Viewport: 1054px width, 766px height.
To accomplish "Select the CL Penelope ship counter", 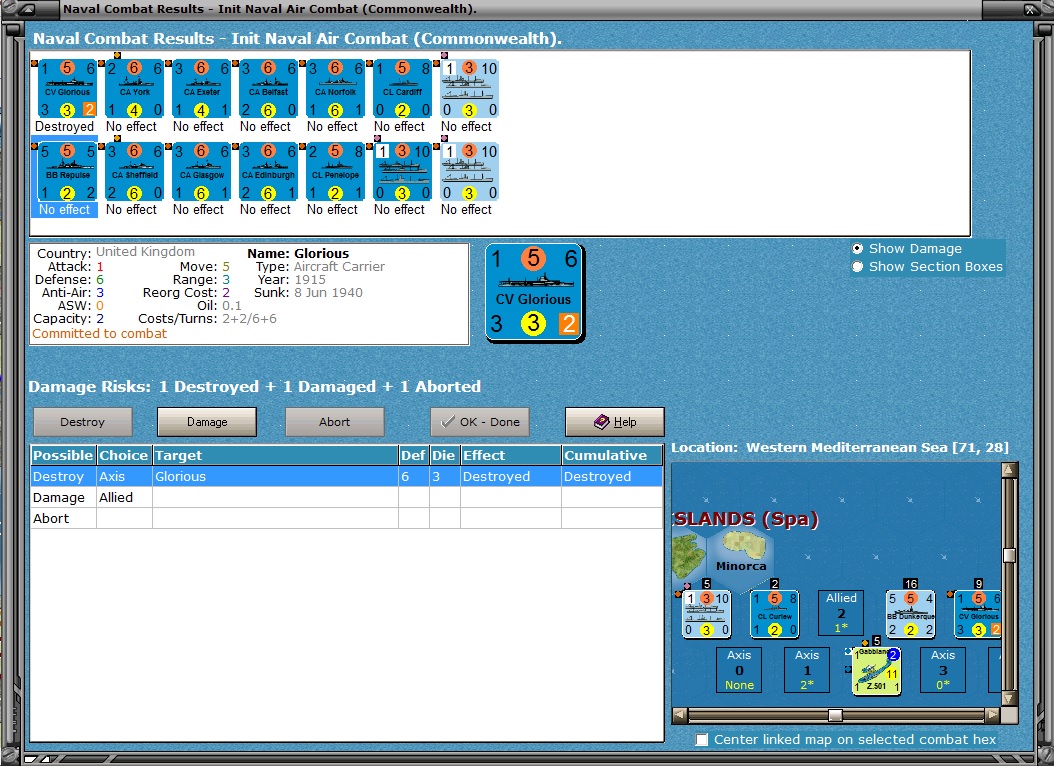I will (335, 172).
